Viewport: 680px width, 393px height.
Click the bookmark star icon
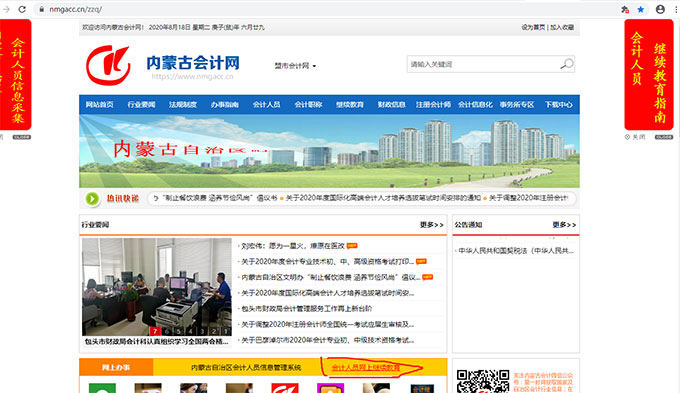point(641,9)
